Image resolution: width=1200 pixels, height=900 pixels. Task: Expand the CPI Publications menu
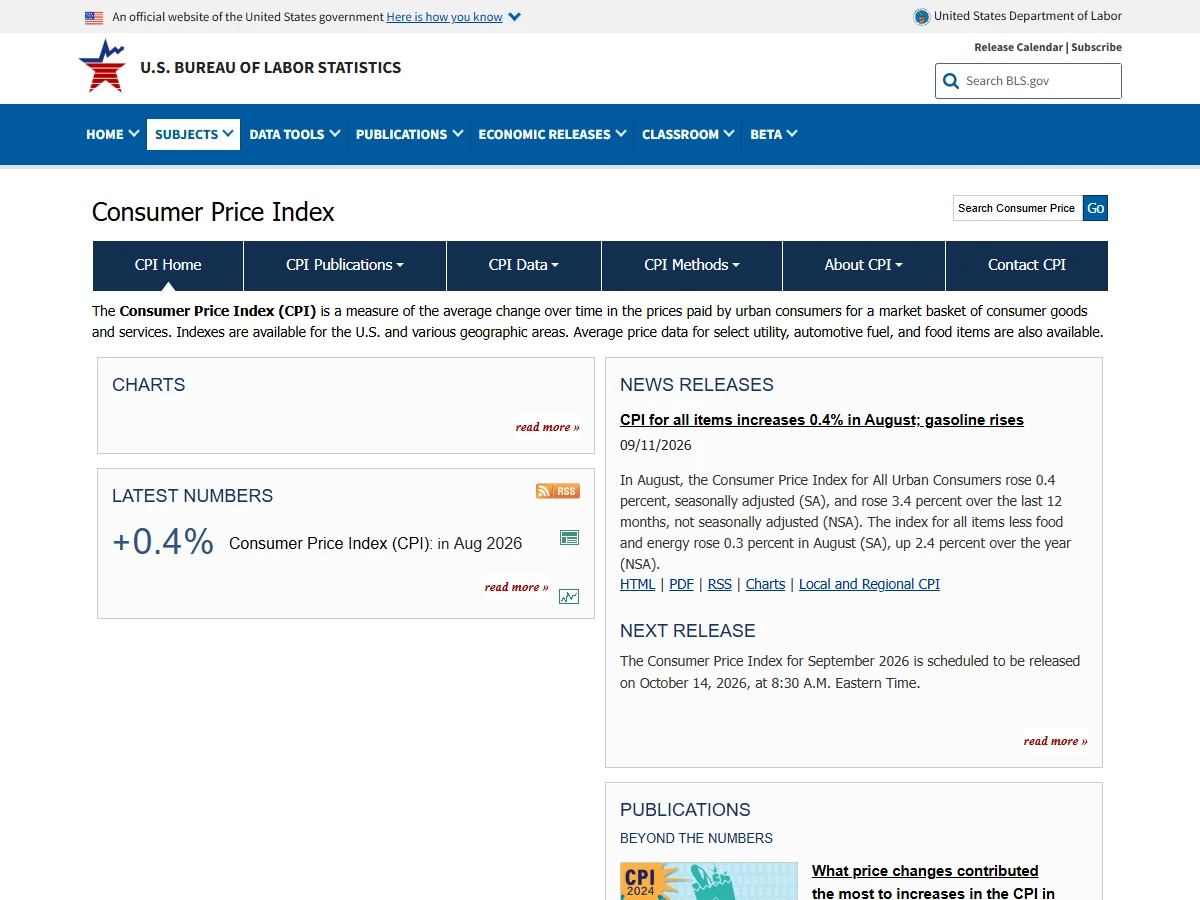click(345, 265)
